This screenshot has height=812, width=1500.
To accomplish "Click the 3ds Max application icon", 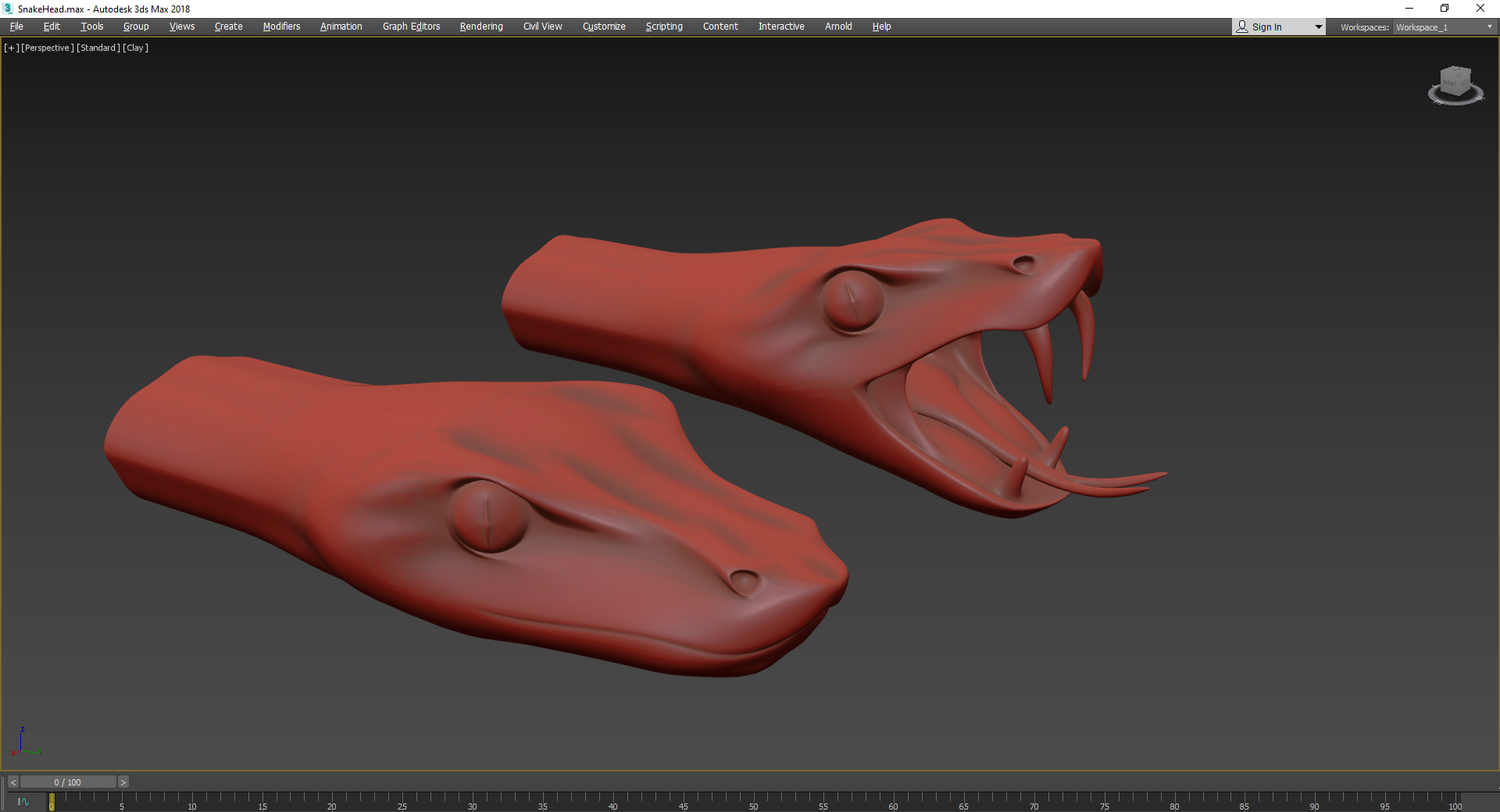I will (x=8, y=9).
